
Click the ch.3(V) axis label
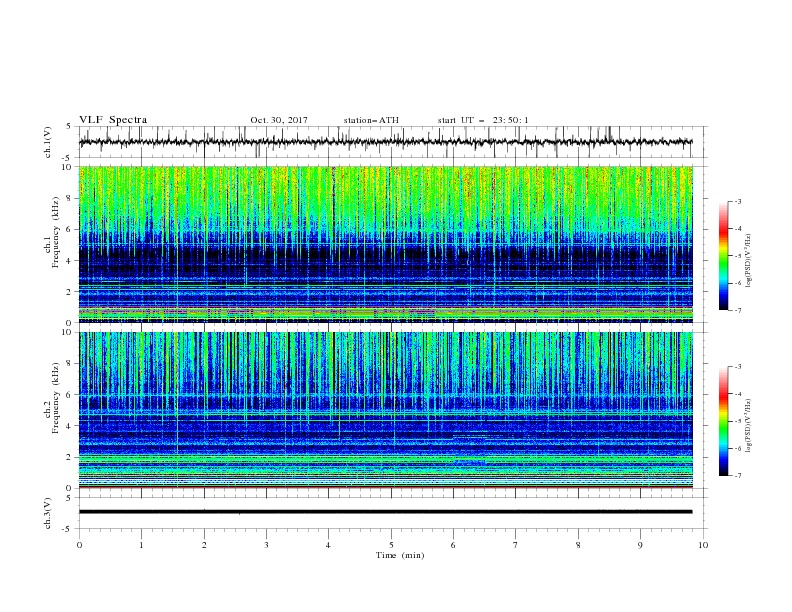[x=48, y=513]
